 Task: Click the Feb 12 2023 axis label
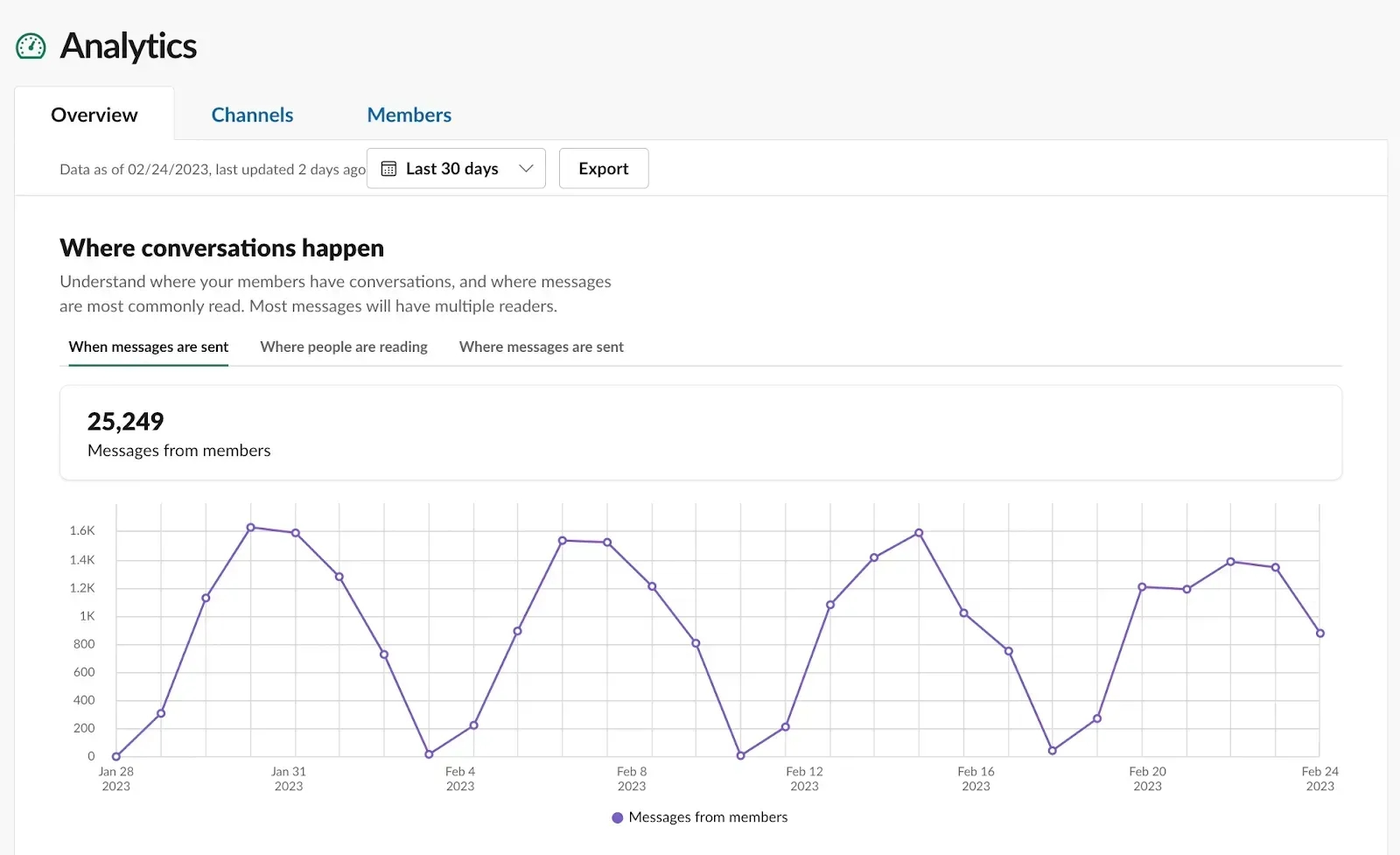tap(804, 779)
